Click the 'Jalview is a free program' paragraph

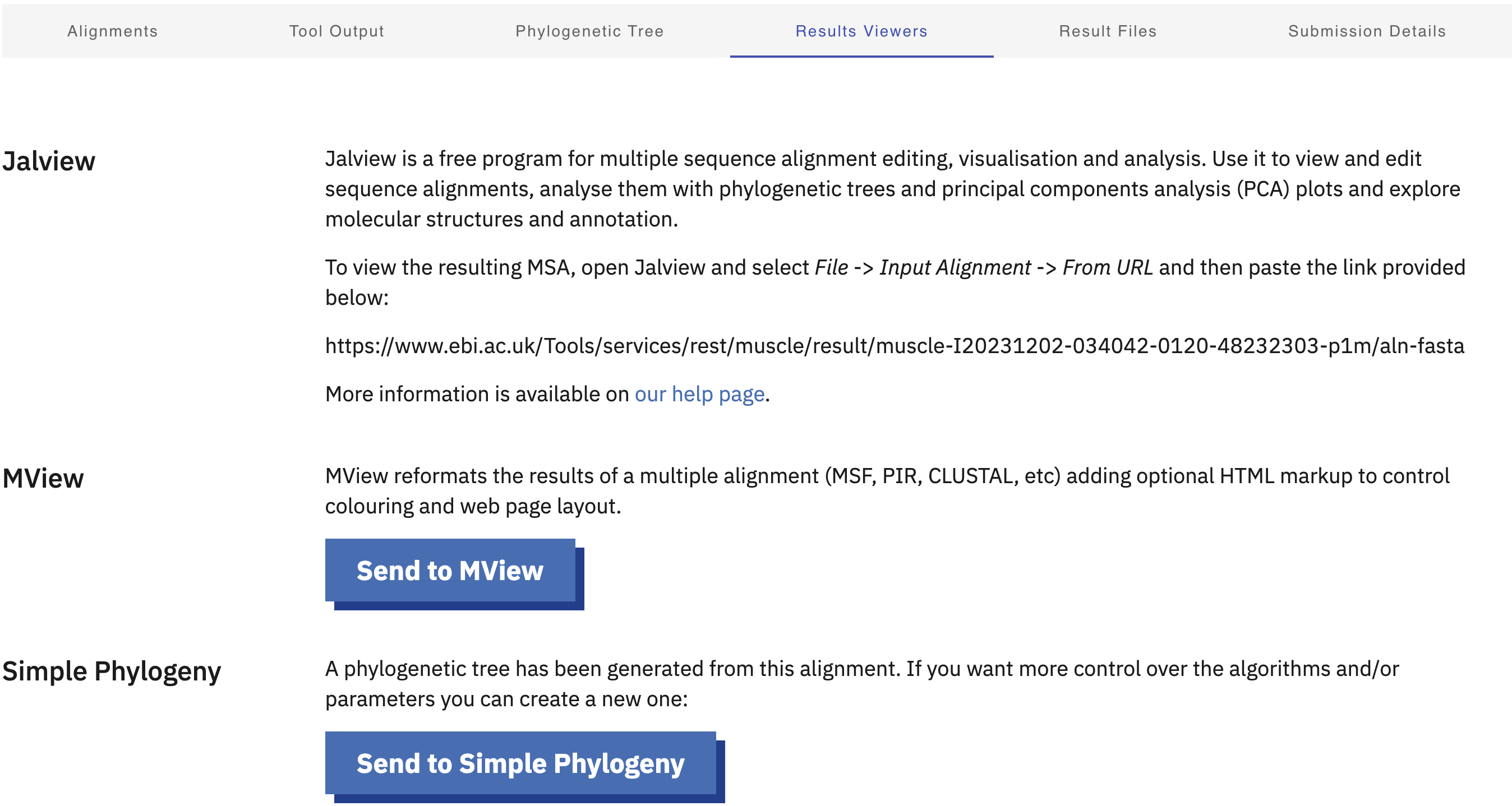(892, 188)
